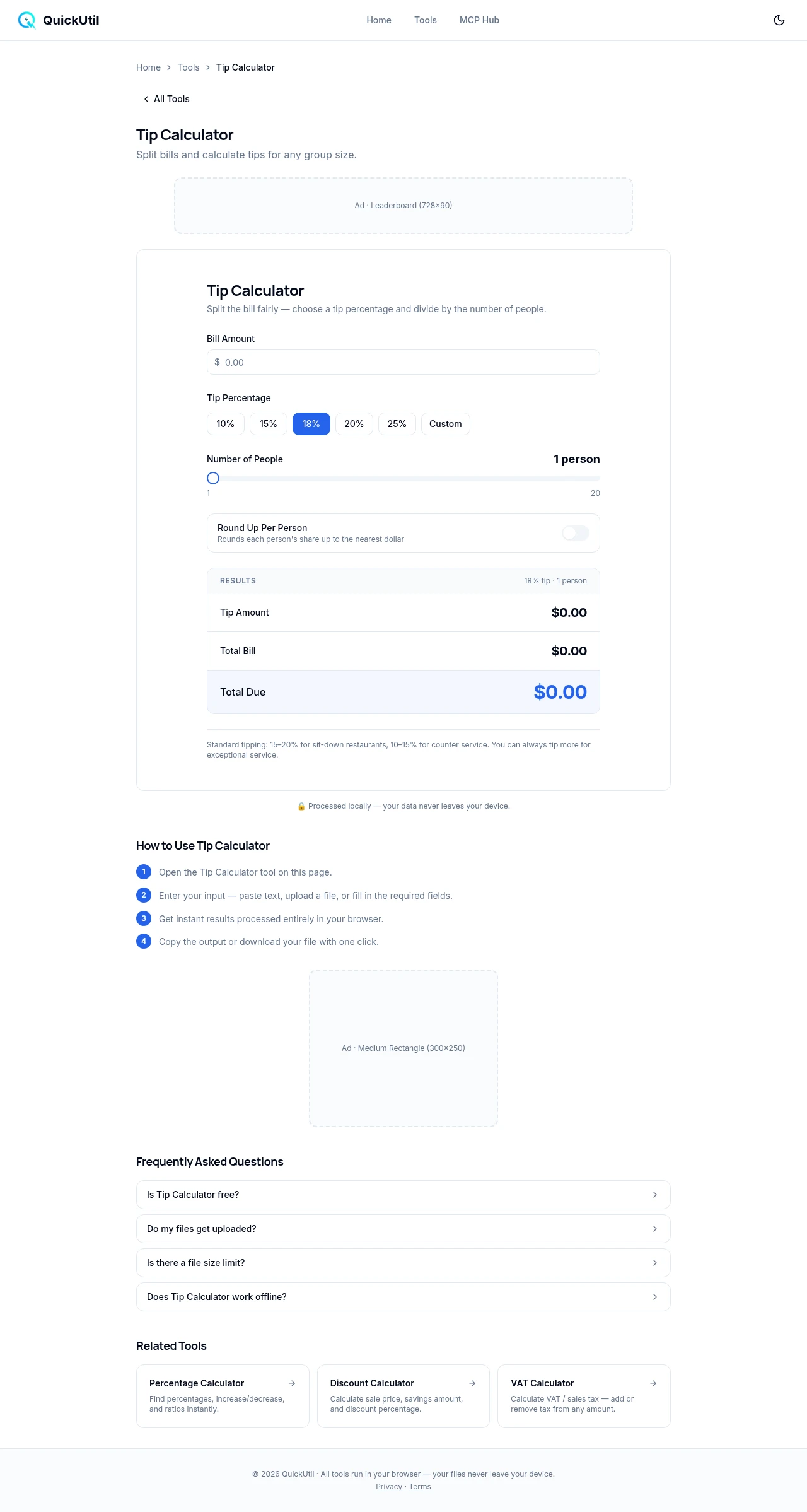This screenshot has height=1512, width=807.
Task: Choose the Custom tip percentage
Action: click(445, 424)
